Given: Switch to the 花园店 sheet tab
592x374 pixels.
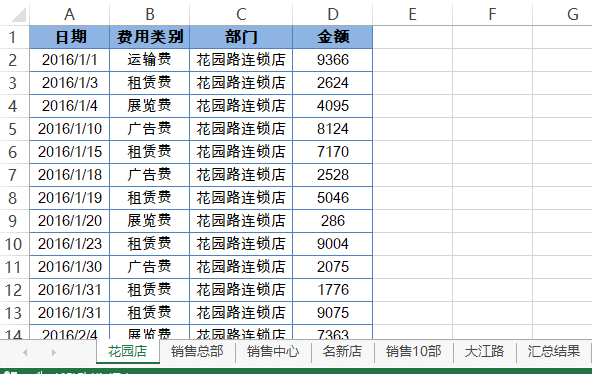Looking at the screenshot, I should pyautogui.click(x=128, y=352).
